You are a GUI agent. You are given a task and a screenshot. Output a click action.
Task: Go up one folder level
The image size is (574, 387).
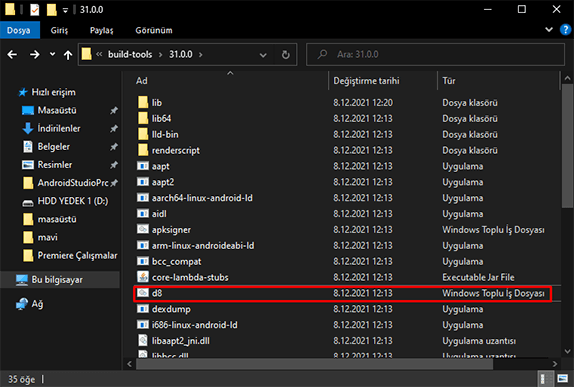point(68,55)
